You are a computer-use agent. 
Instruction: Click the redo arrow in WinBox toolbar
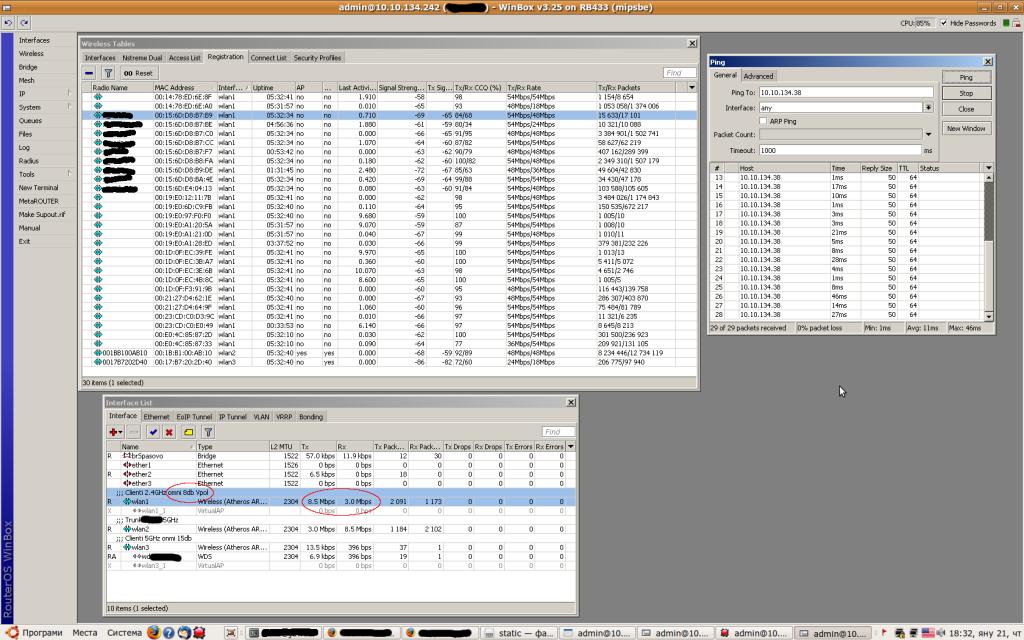coord(23,22)
